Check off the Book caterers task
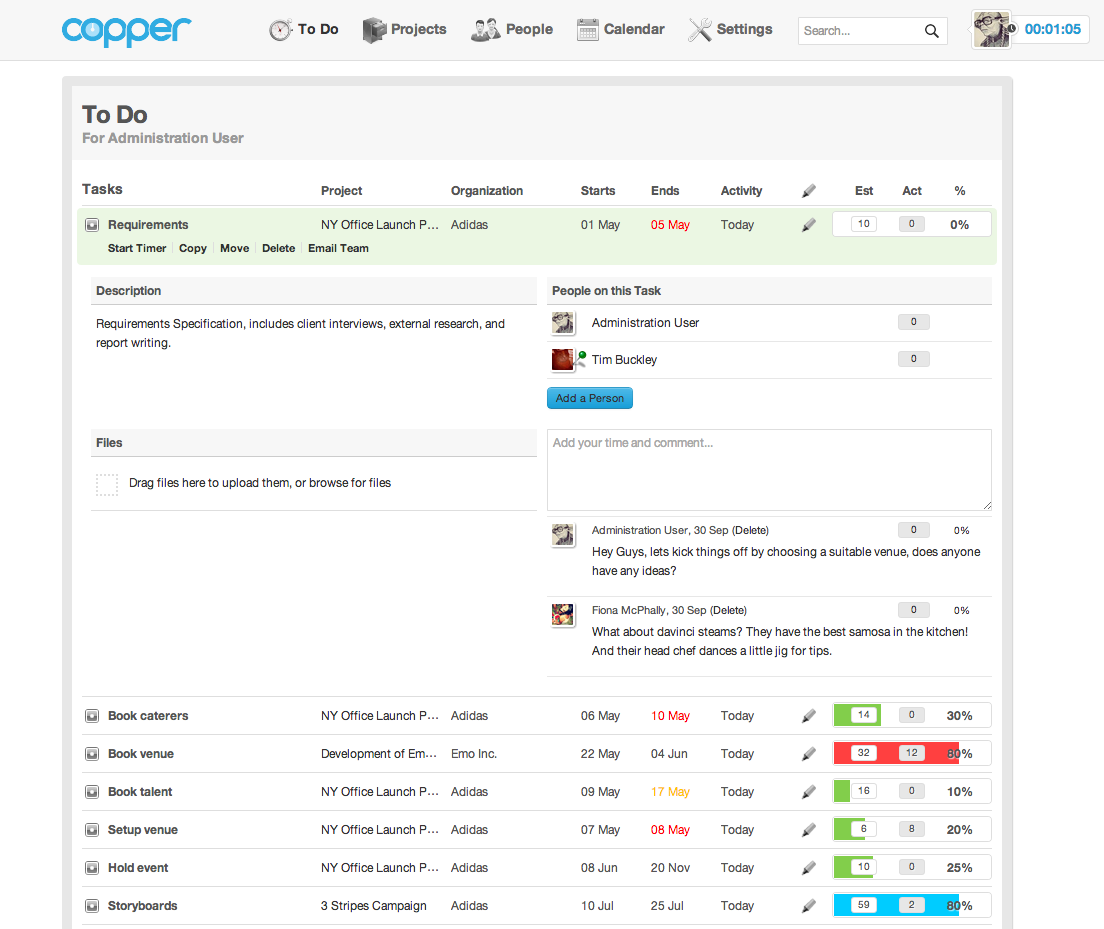 92,715
